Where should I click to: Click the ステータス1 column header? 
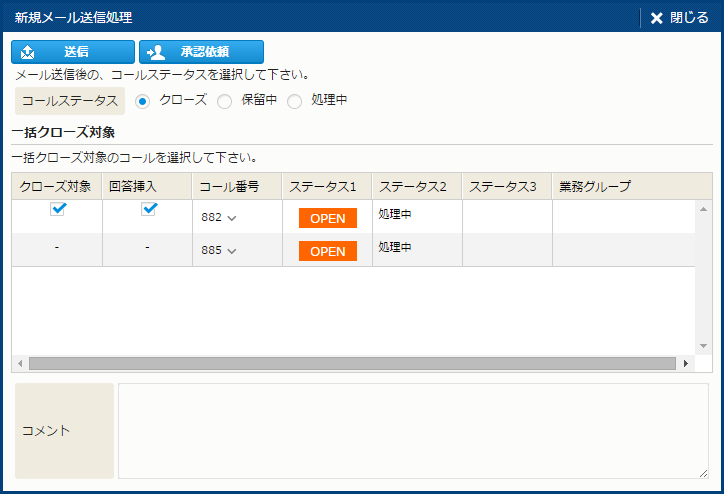coord(323,186)
